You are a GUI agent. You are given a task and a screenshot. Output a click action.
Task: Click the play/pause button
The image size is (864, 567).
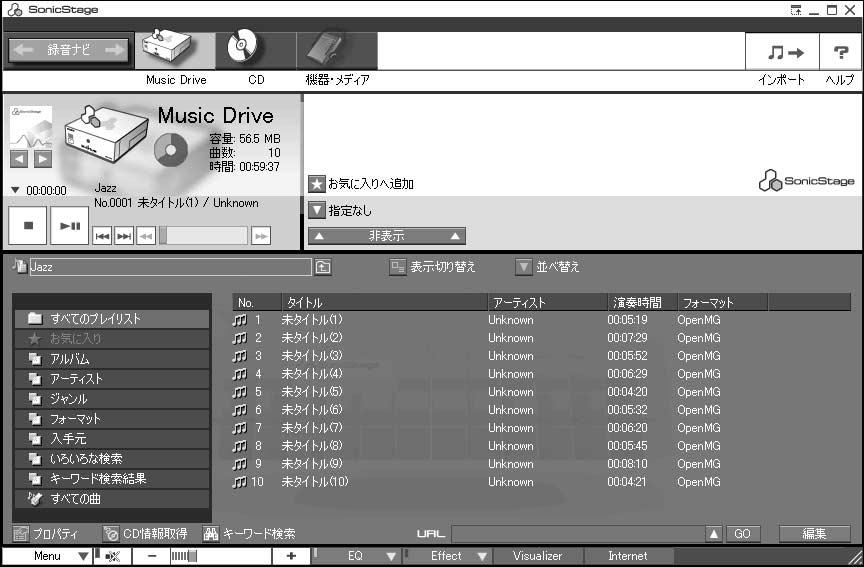pos(69,225)
